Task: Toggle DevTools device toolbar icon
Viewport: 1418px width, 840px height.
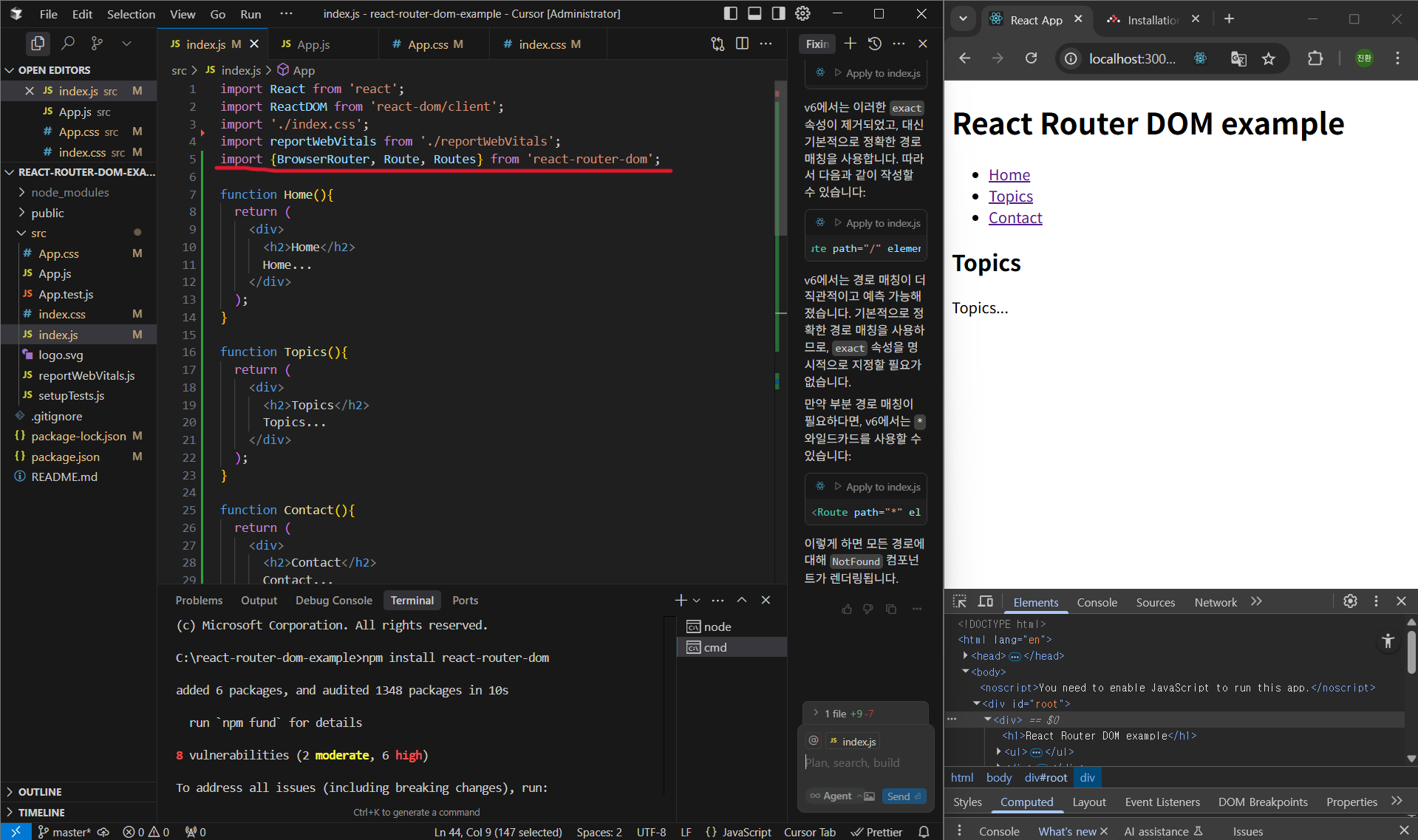Action: click(986, 601)
